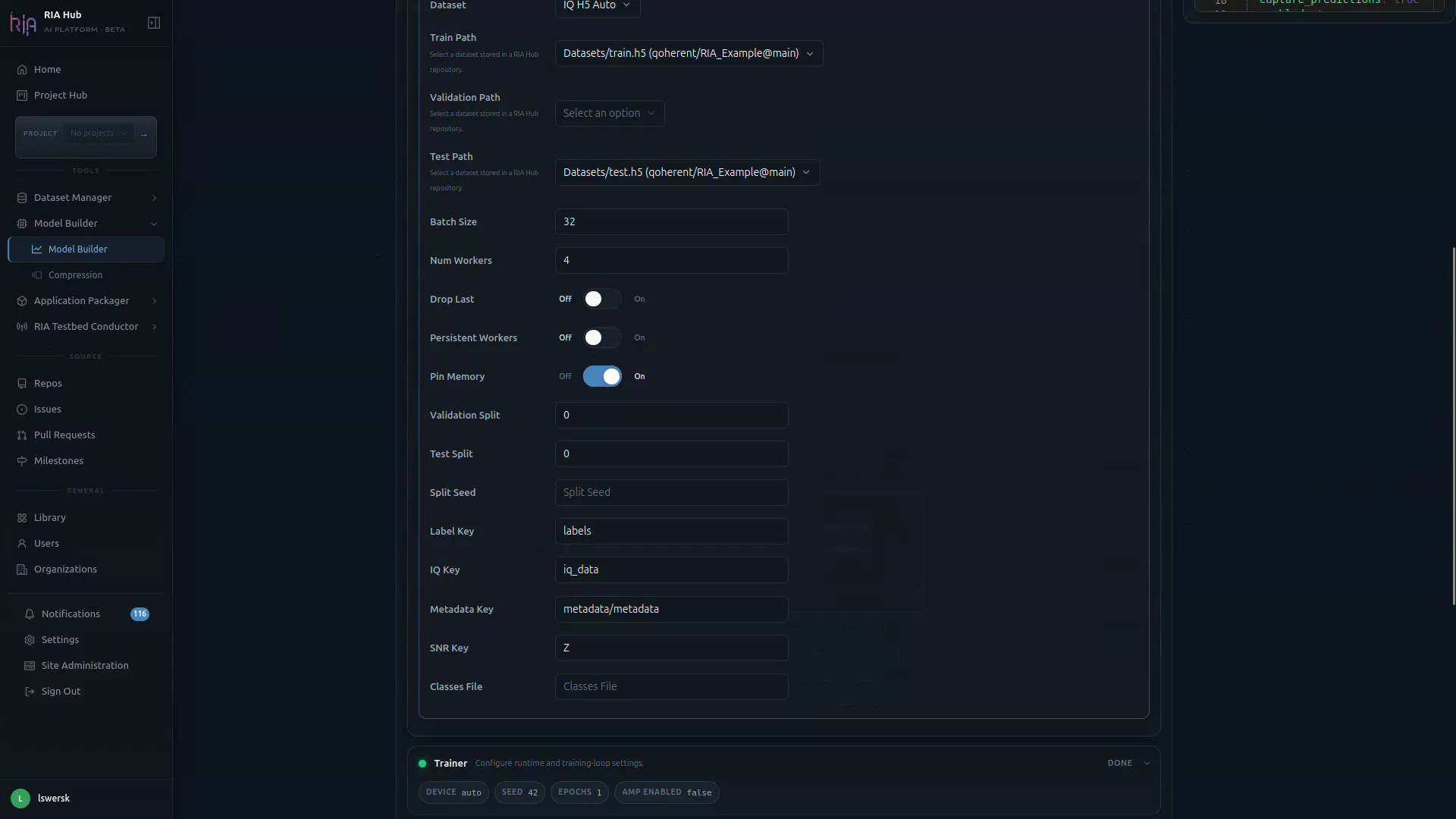Click the Repos icon
Viewport: 1456px width, 819px height.
coord(22,384)
